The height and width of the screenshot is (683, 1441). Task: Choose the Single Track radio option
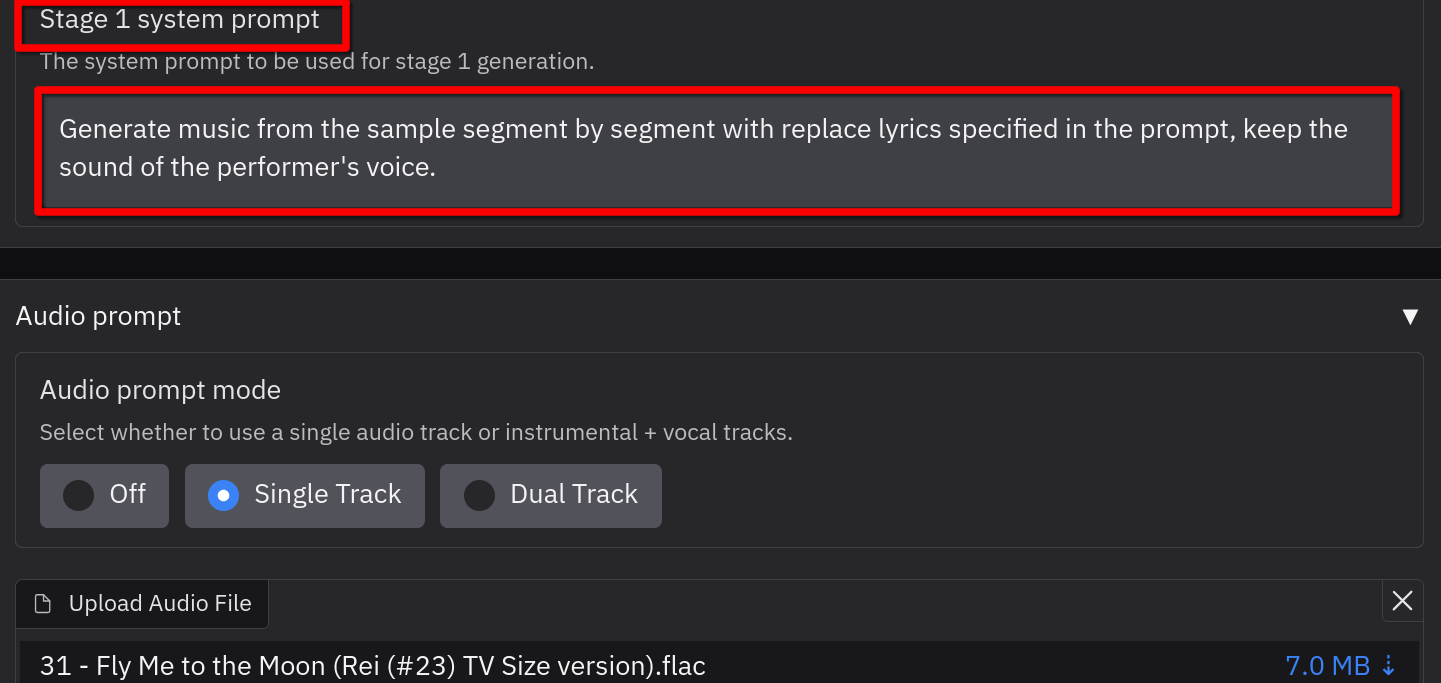pyautogui.click(x=305, y=495)
